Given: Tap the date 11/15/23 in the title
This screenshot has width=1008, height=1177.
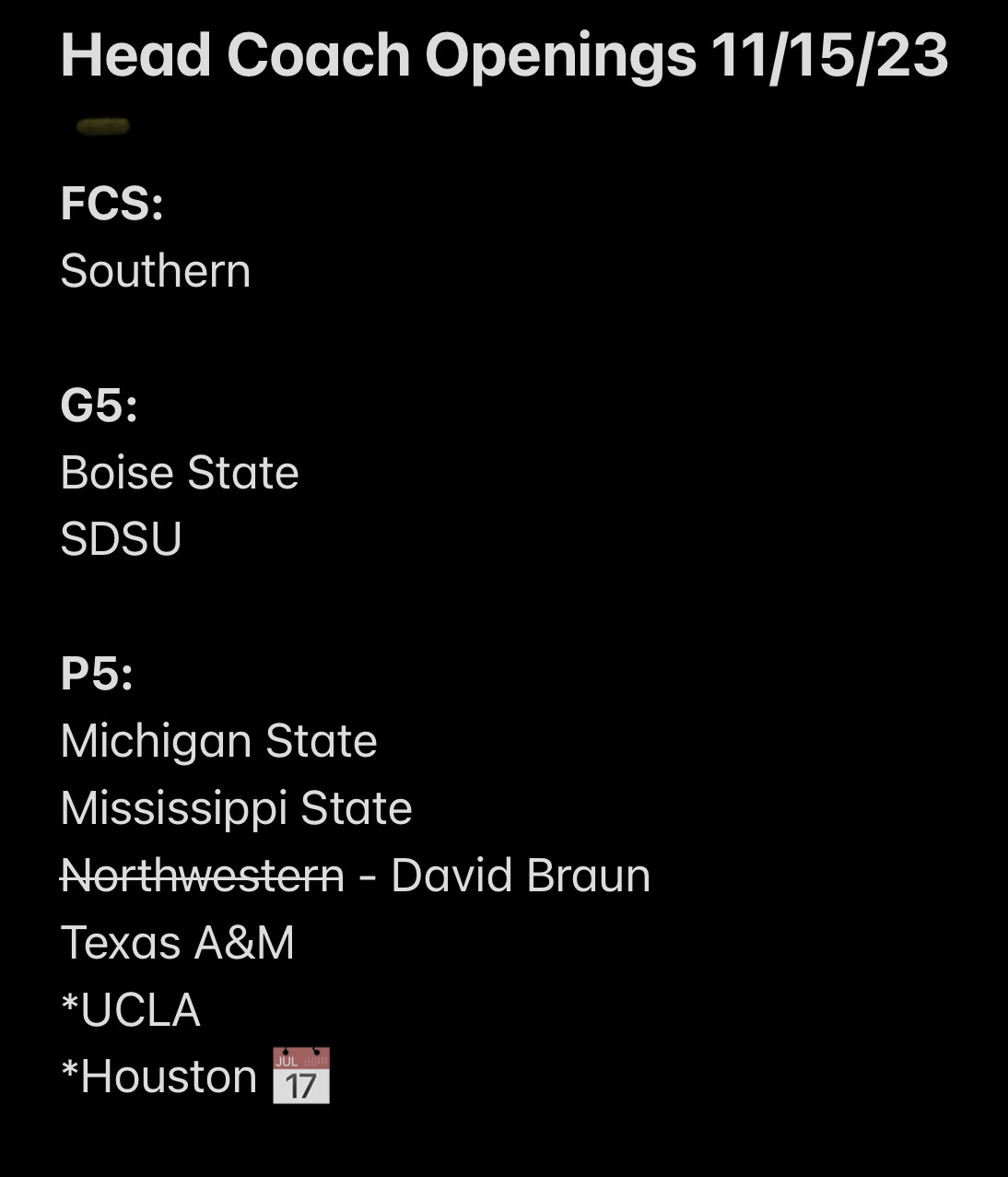Looking at the screenshot, I should (x=829, y=56).
